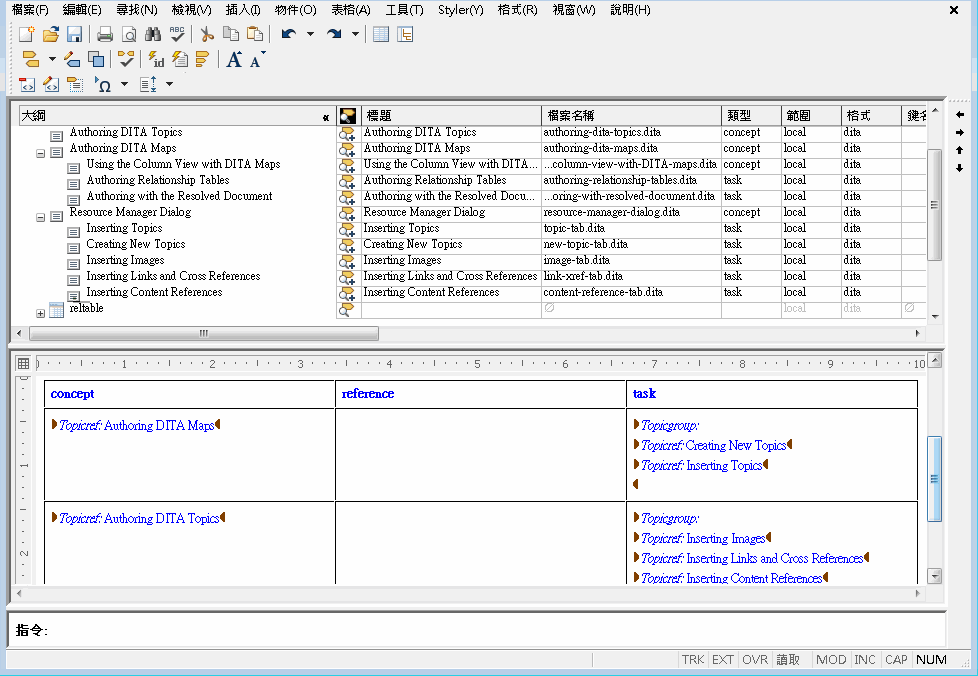Click the stacked tags display icon
The image size is (978, 676).
pyautogui.click(x=202, y=60)
